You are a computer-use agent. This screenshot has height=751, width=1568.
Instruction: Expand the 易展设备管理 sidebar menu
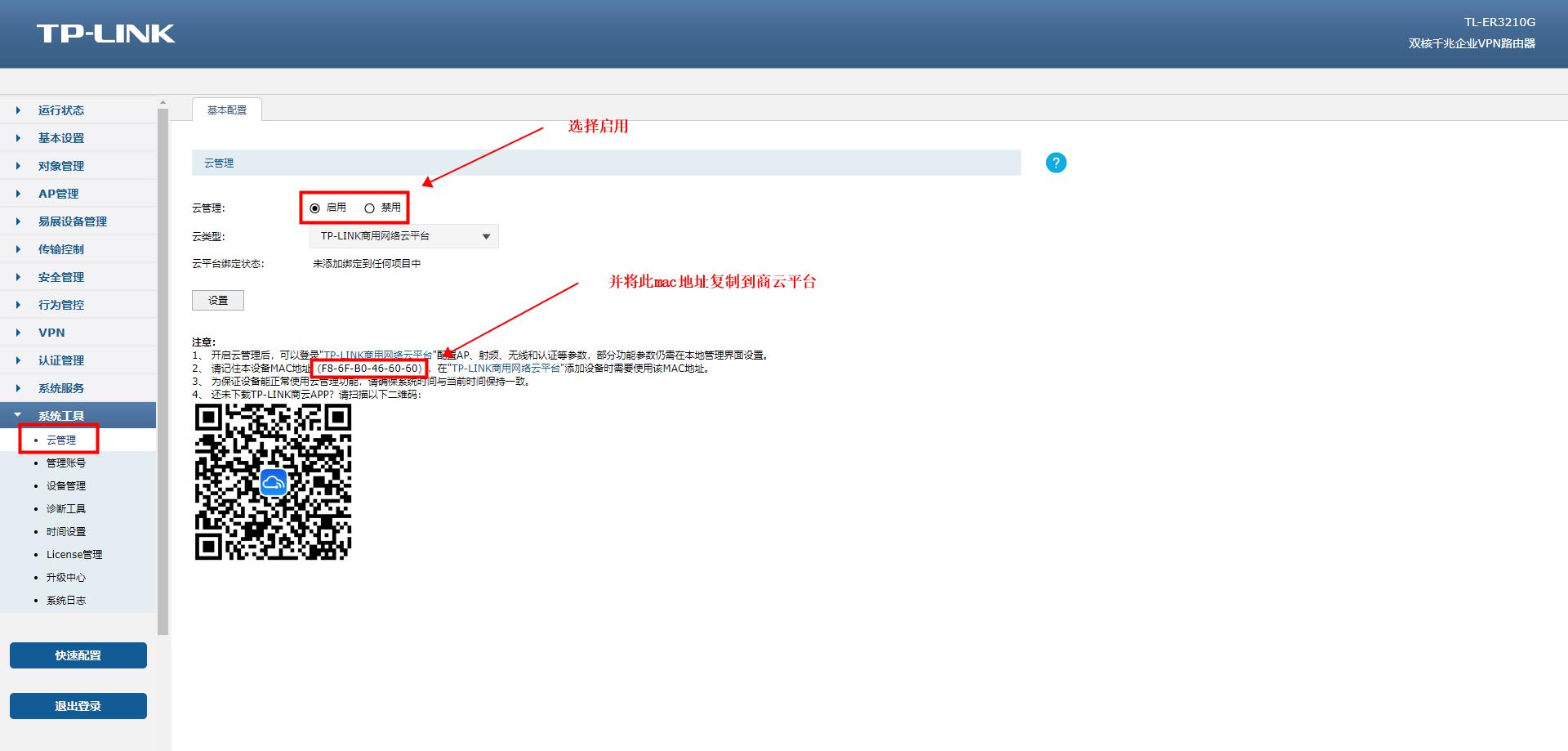78,221
